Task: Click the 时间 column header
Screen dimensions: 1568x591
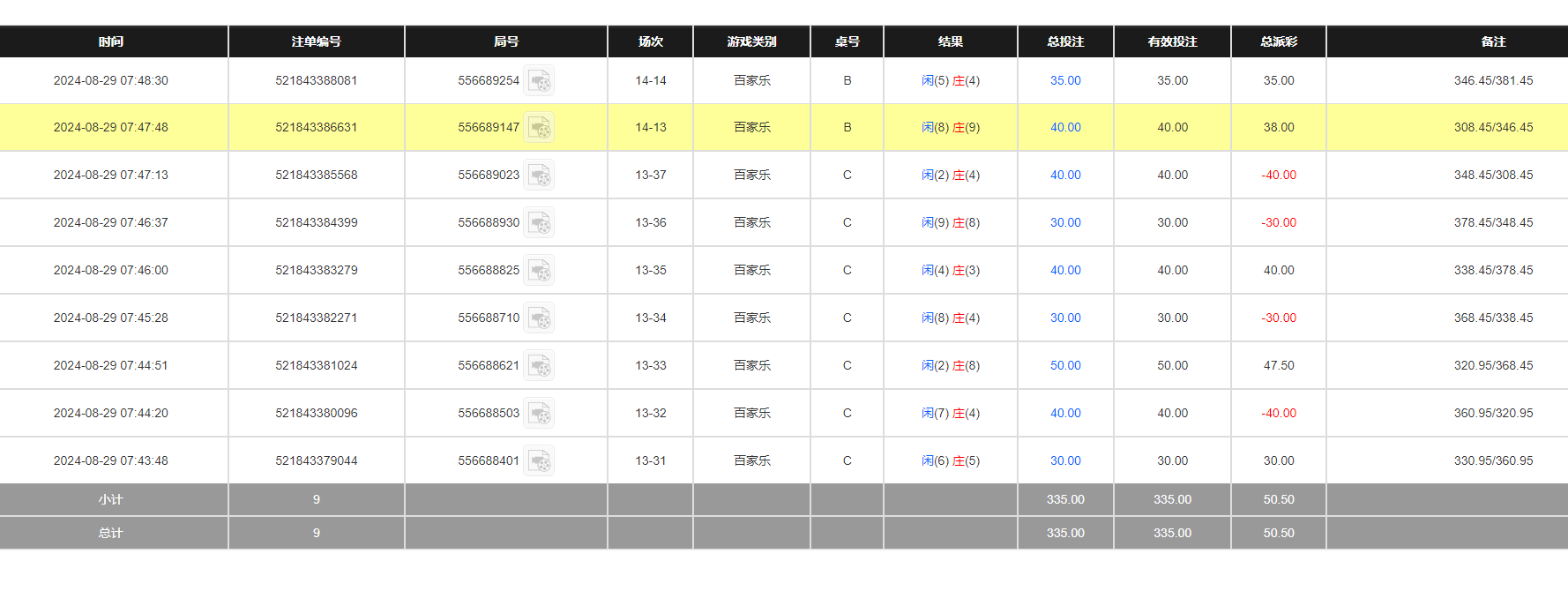Action: tap(111, 41)
